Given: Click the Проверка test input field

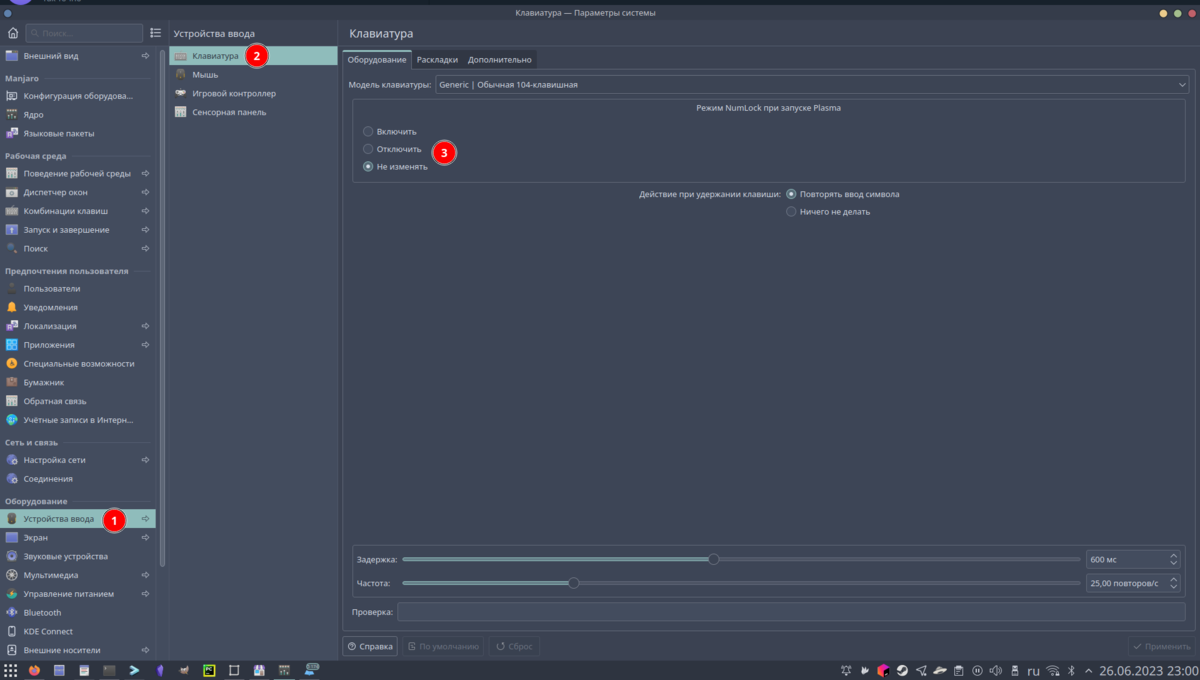Looking at the screenshot, I should (791, 612).
